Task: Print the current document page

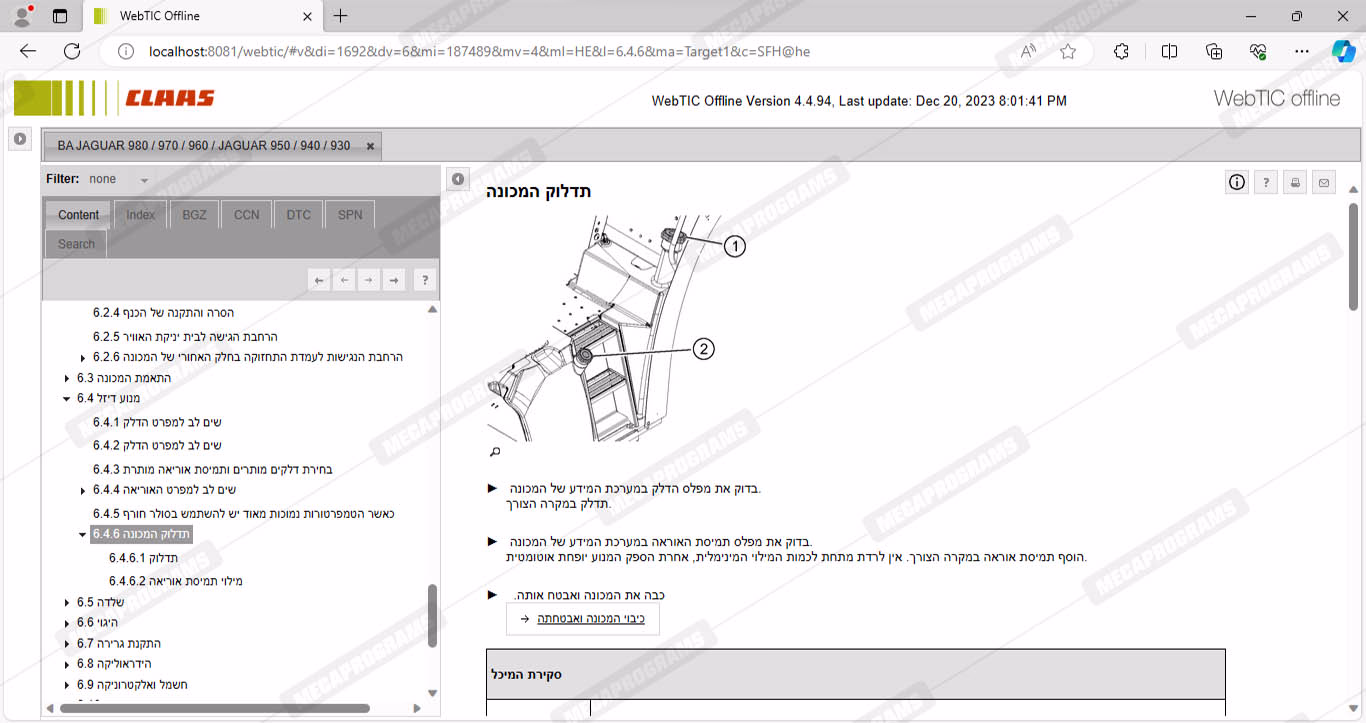Action: [1295, 182]
